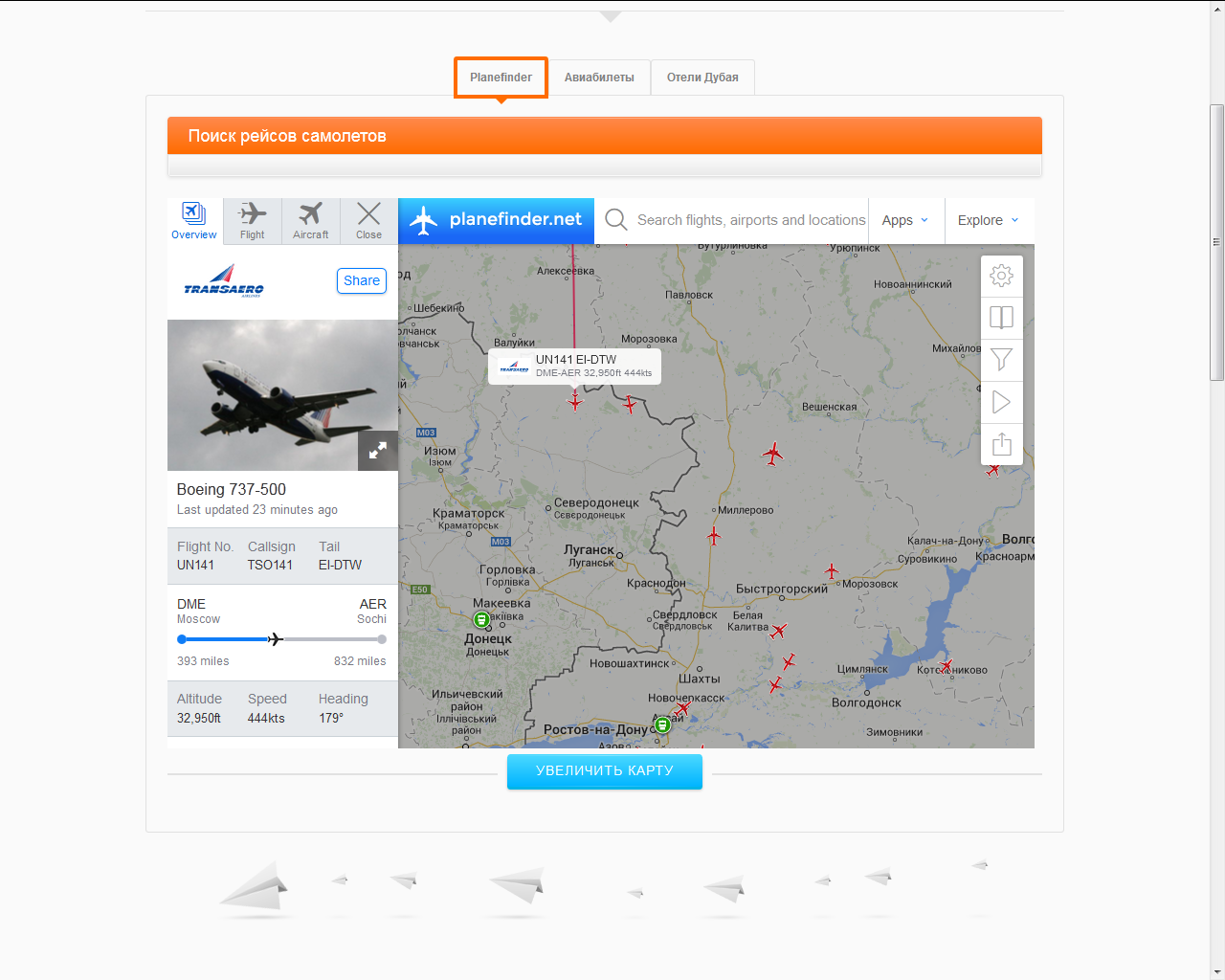Image resolution: width=1225 pixels, height=980 pixels.
Task: Click the search magnifier icon
Action: [x=616, y=220]
